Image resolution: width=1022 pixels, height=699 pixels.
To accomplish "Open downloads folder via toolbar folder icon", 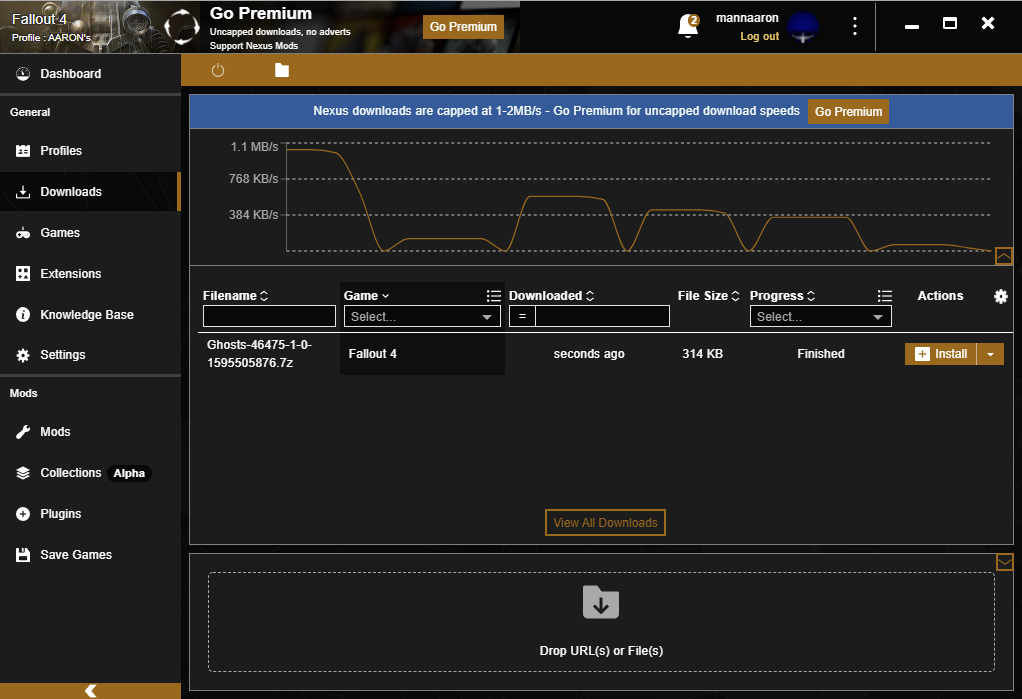I will click(x=282, y=70).
